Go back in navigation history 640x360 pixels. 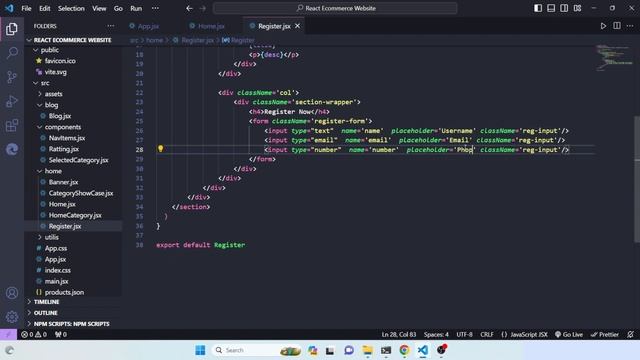coord(189,8)
